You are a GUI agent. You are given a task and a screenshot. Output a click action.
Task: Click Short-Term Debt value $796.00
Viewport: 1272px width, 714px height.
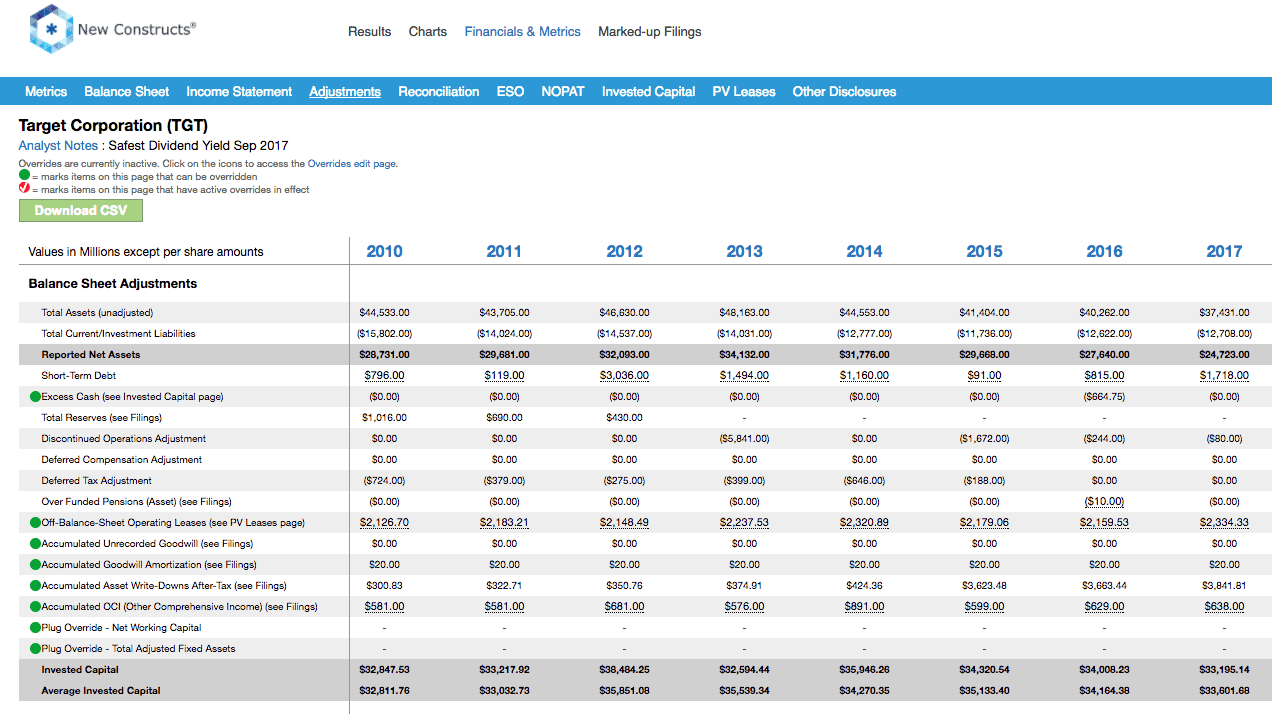tap(384, 376)
